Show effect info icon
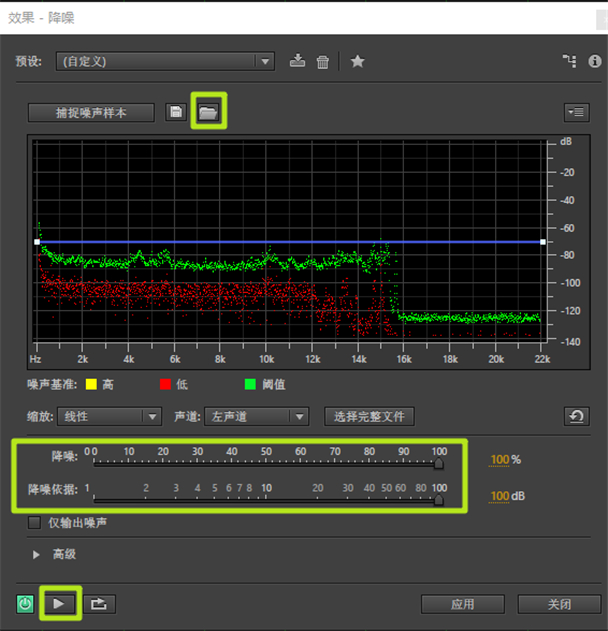The height and width of the screenshot is (631, 608). (x=595, y=61)
